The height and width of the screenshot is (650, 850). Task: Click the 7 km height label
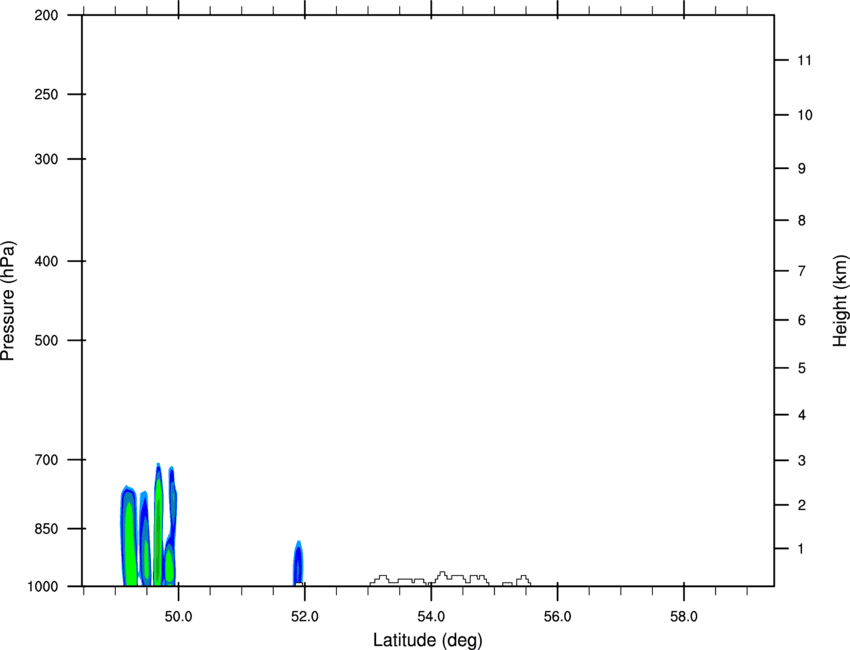(x=801, y=271)
